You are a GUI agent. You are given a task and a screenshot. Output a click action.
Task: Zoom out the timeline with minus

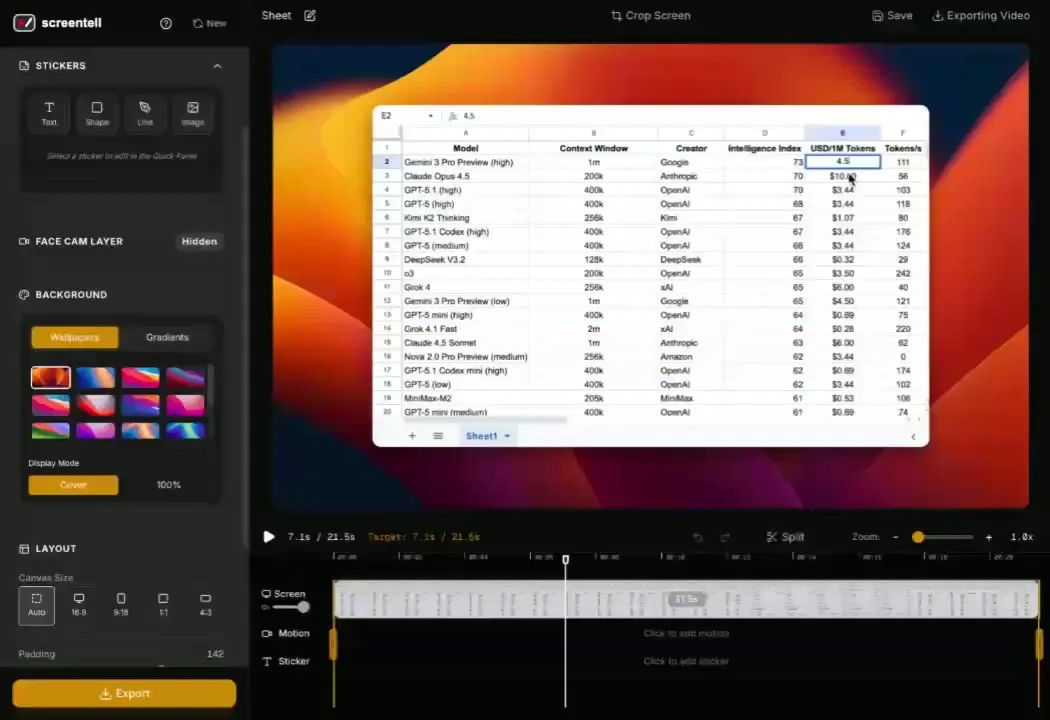click(895, 537)
